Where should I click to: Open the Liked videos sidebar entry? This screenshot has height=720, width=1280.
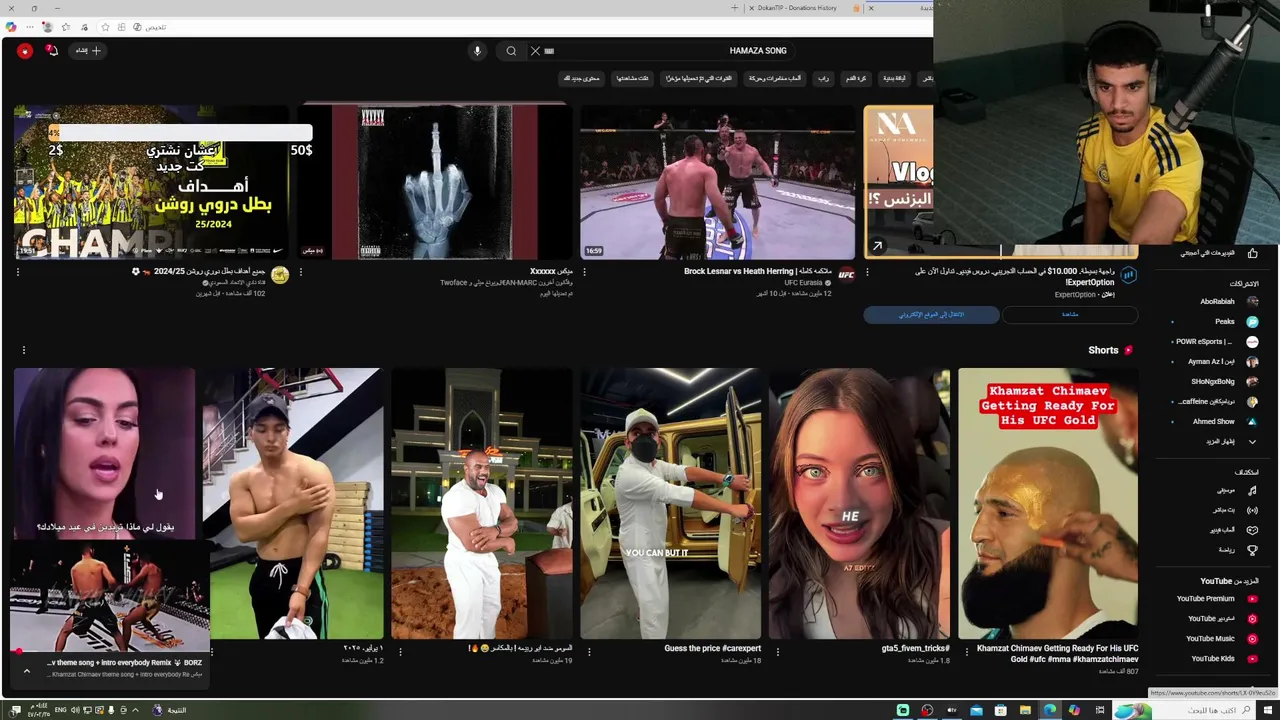tap(1219, 253)
